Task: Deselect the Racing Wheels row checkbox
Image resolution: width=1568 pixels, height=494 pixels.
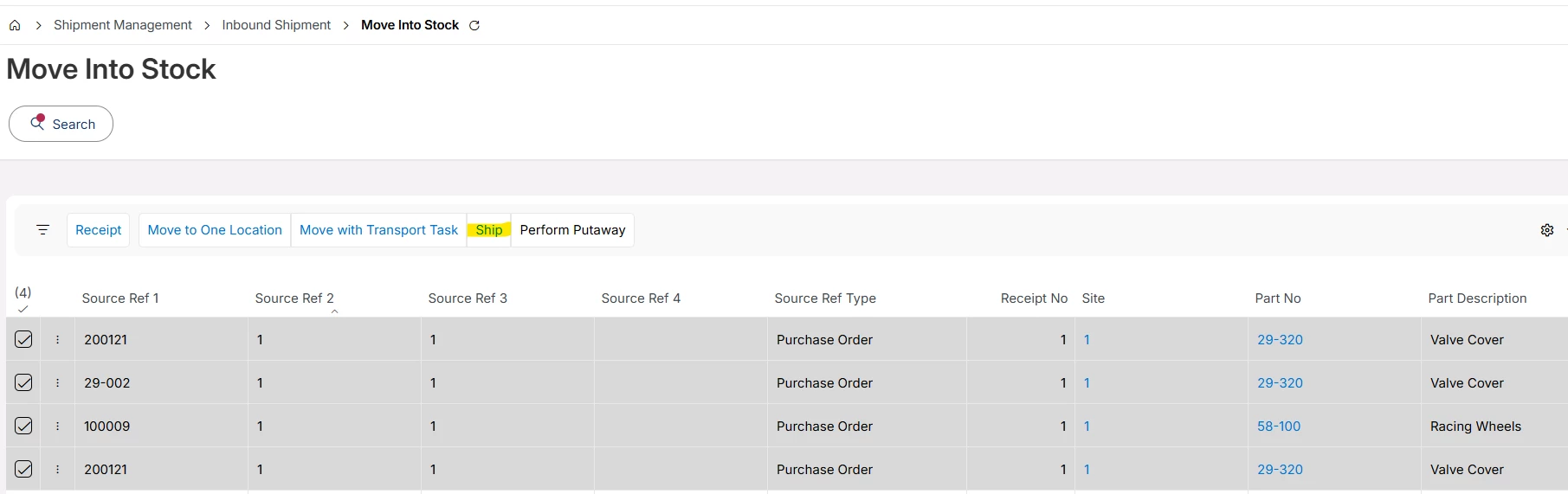Action: (23, 426)
